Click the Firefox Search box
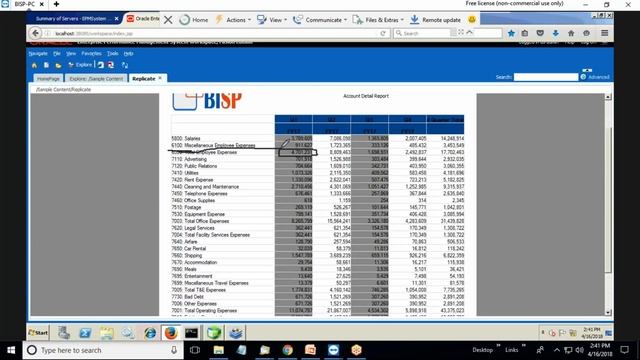Screen dimensions: 640x360 click(x=424, y=33)
